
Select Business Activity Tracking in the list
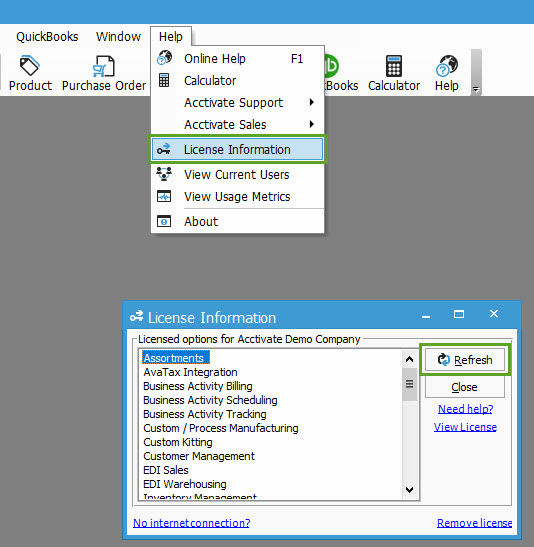coord(205,414)
